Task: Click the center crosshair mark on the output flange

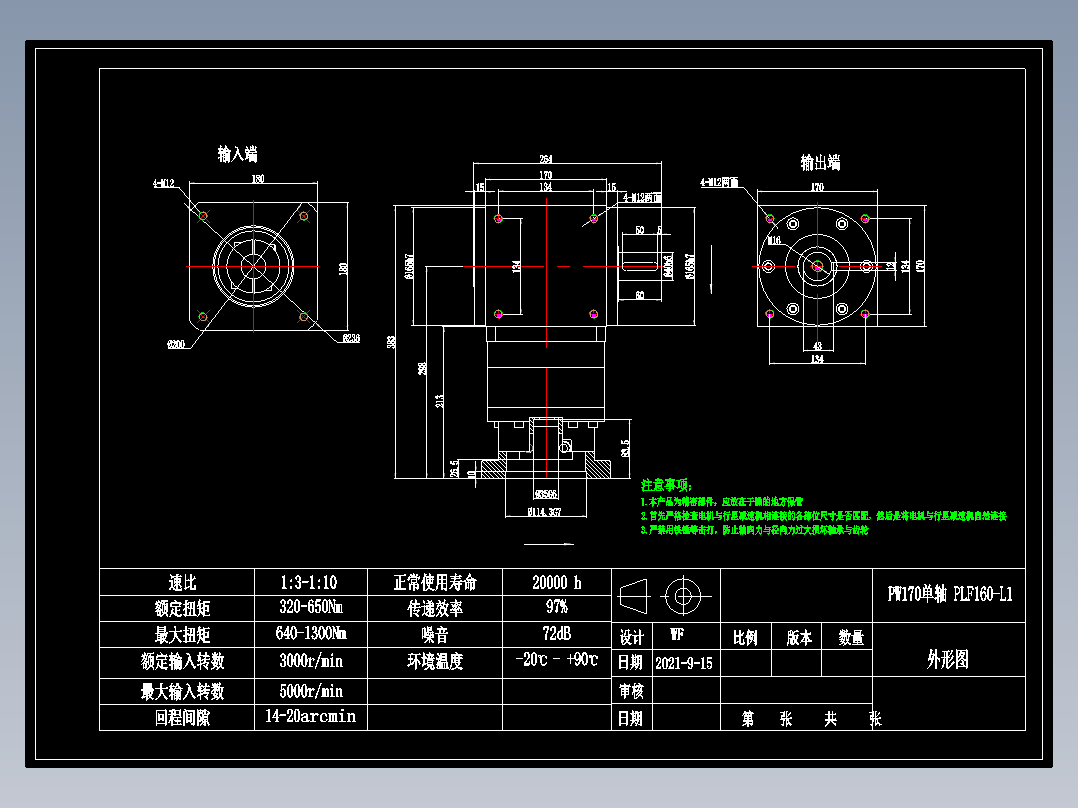Action: [x=817, y=265]
